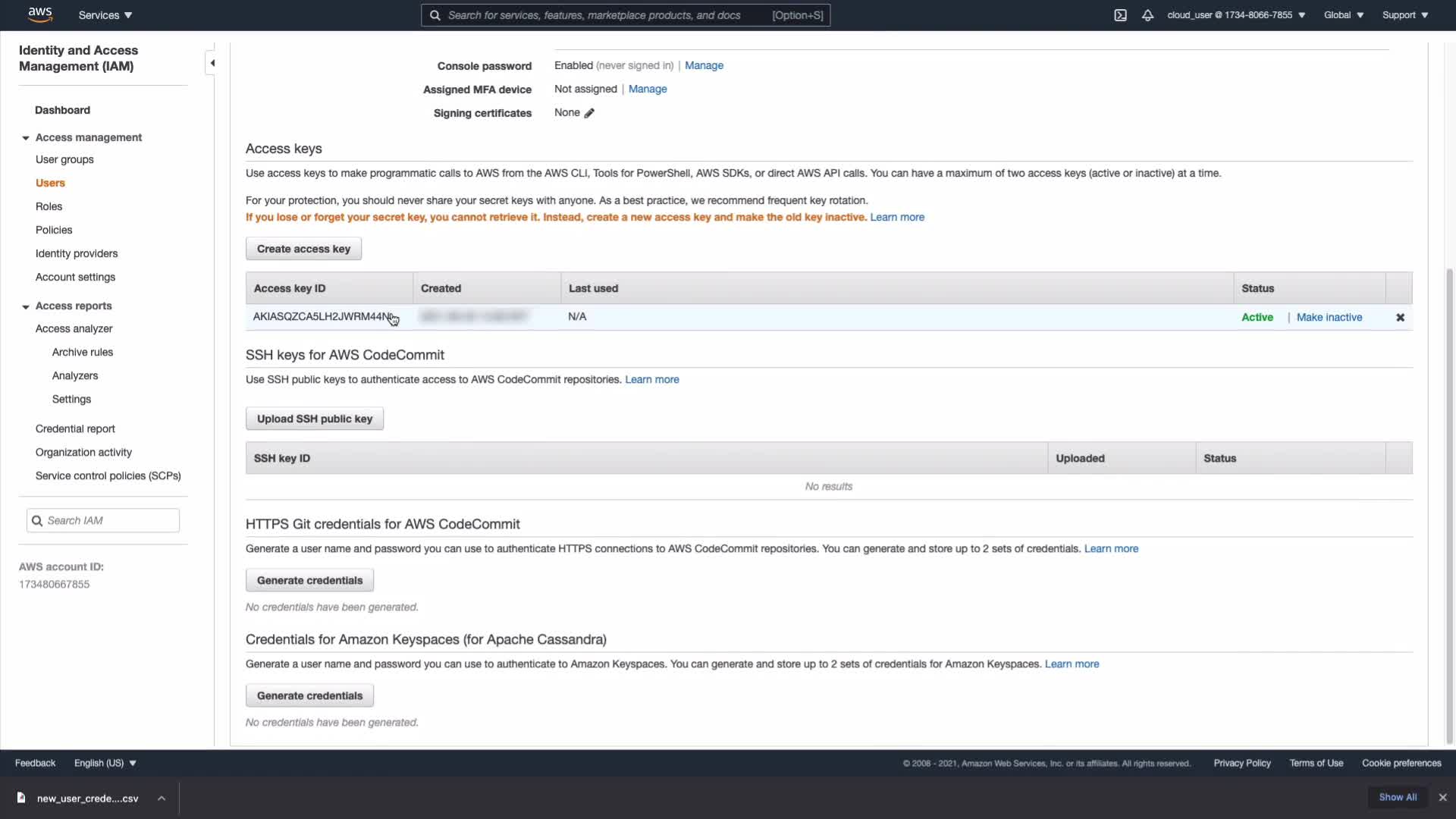Screen dimensions: 1456x819
Task: Collapse the IAM sidebar with the arrow icon
Action: click(x=212, y=63)
